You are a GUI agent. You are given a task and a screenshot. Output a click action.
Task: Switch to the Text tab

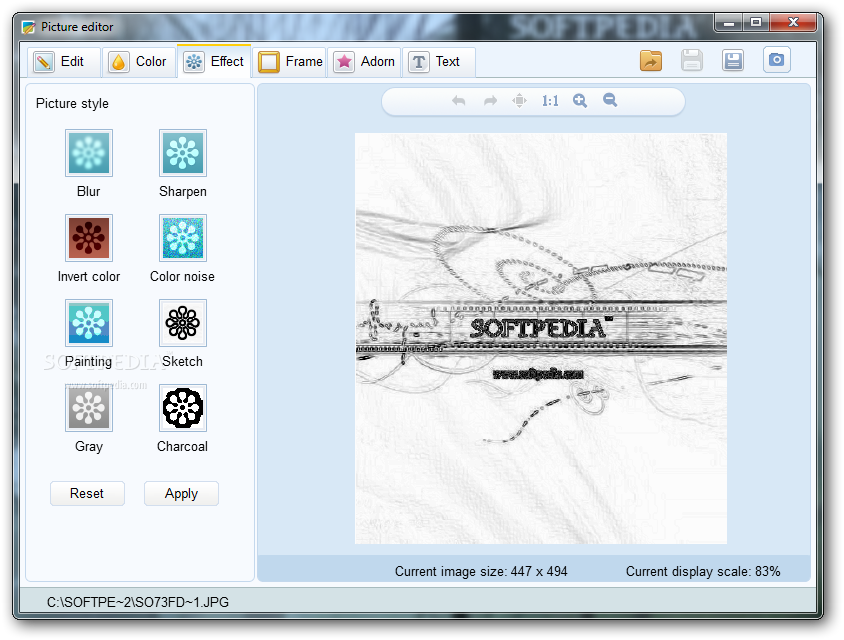coord(439,62)
